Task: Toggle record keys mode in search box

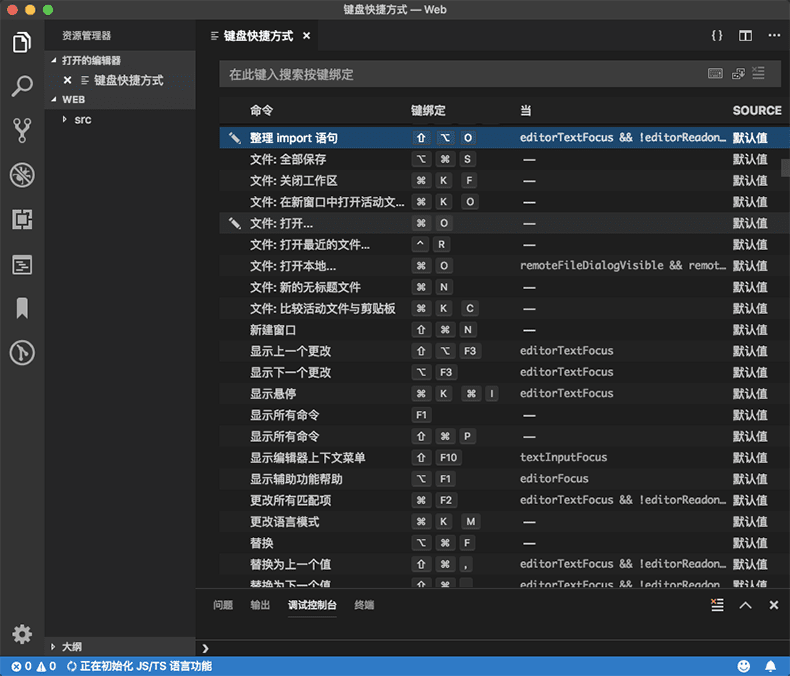Action: 715,74
